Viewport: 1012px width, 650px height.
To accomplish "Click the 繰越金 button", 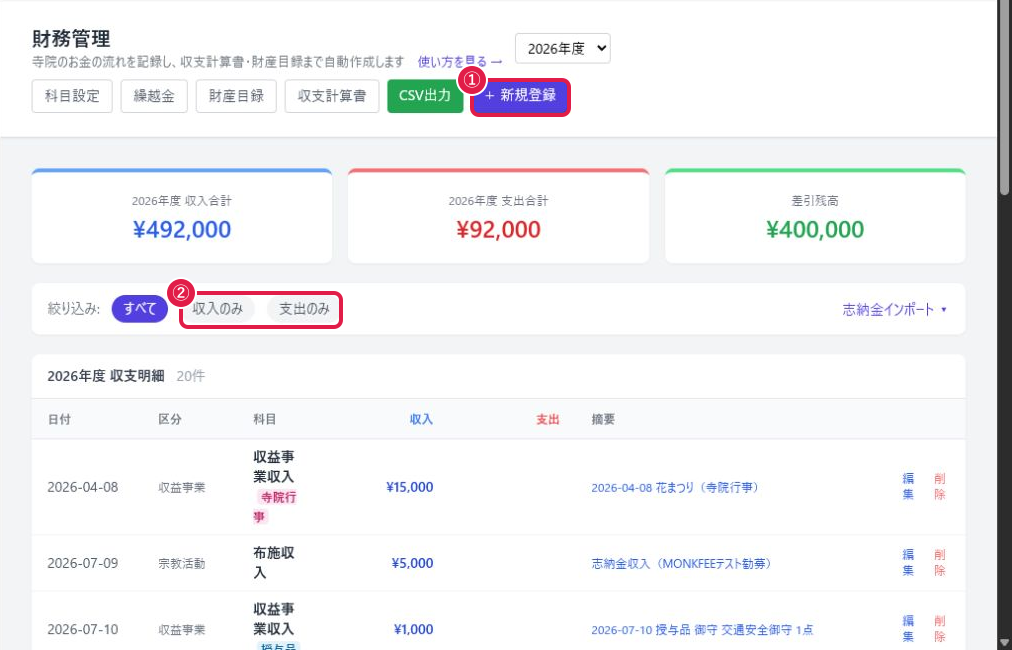I will tap(154, 96).
